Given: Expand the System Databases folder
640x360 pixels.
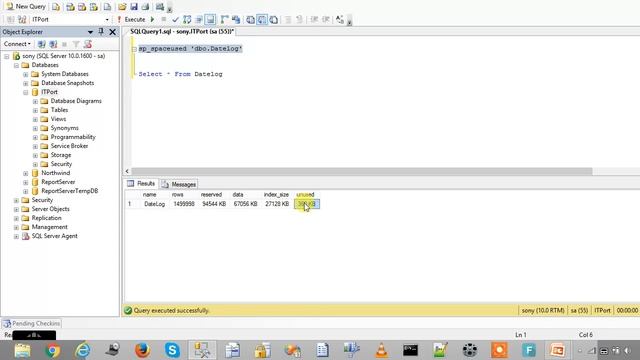Looking at the screenshot, I should click(x=26, y=74).
